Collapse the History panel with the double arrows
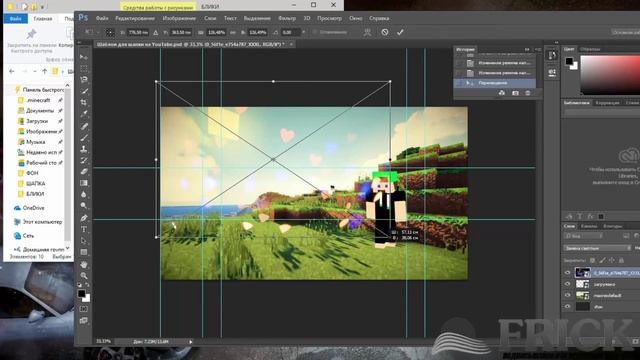640x360 pixels. pos(527,49)
